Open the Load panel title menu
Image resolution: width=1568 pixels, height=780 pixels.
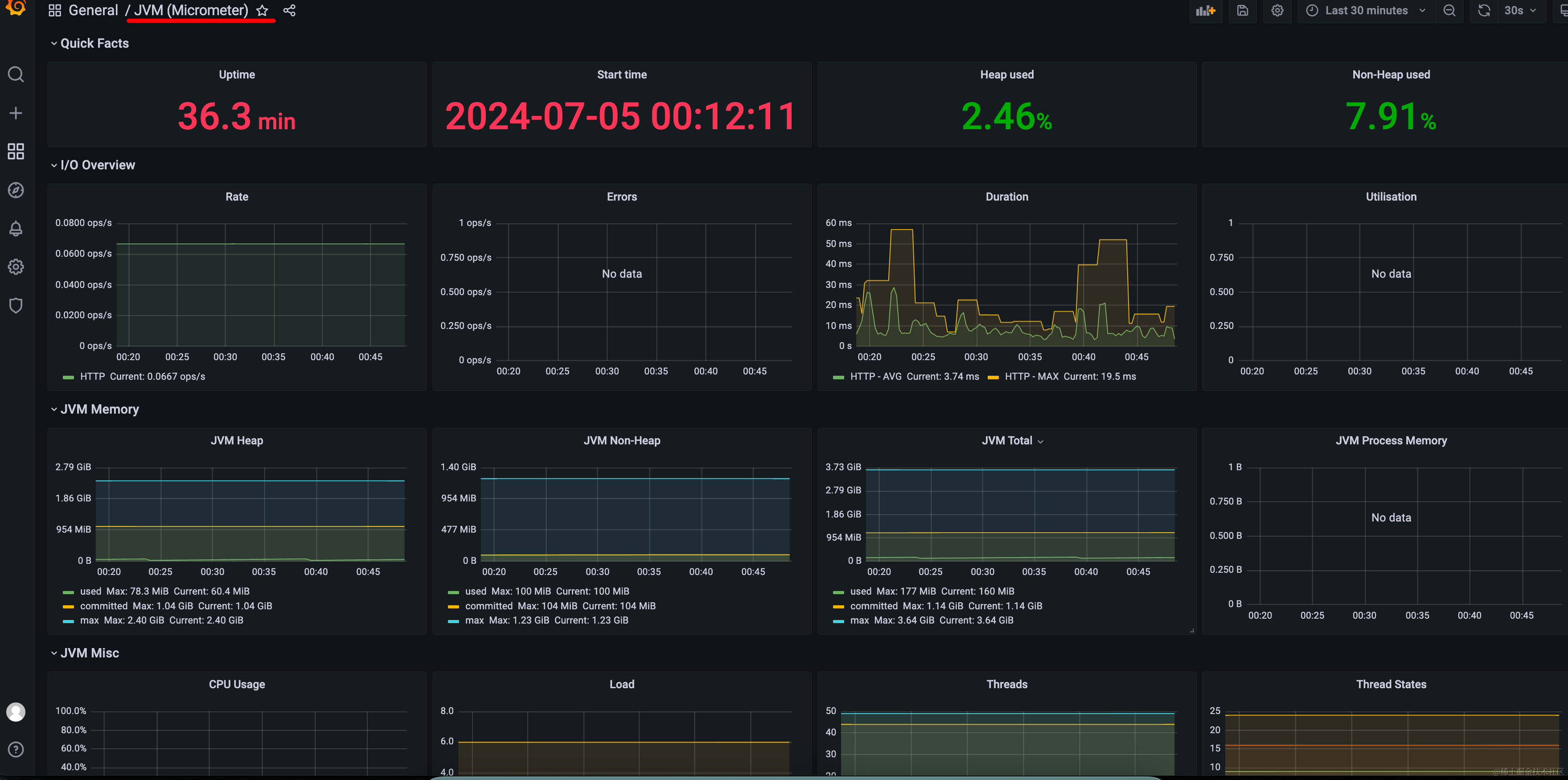click(x=621, y=685)
